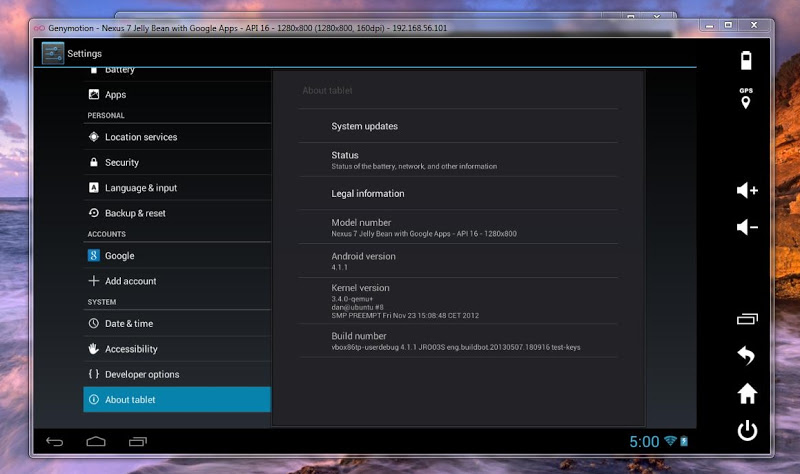Click the hand icon beside Accessibility
Screen dimensions: 800x474
94,348
